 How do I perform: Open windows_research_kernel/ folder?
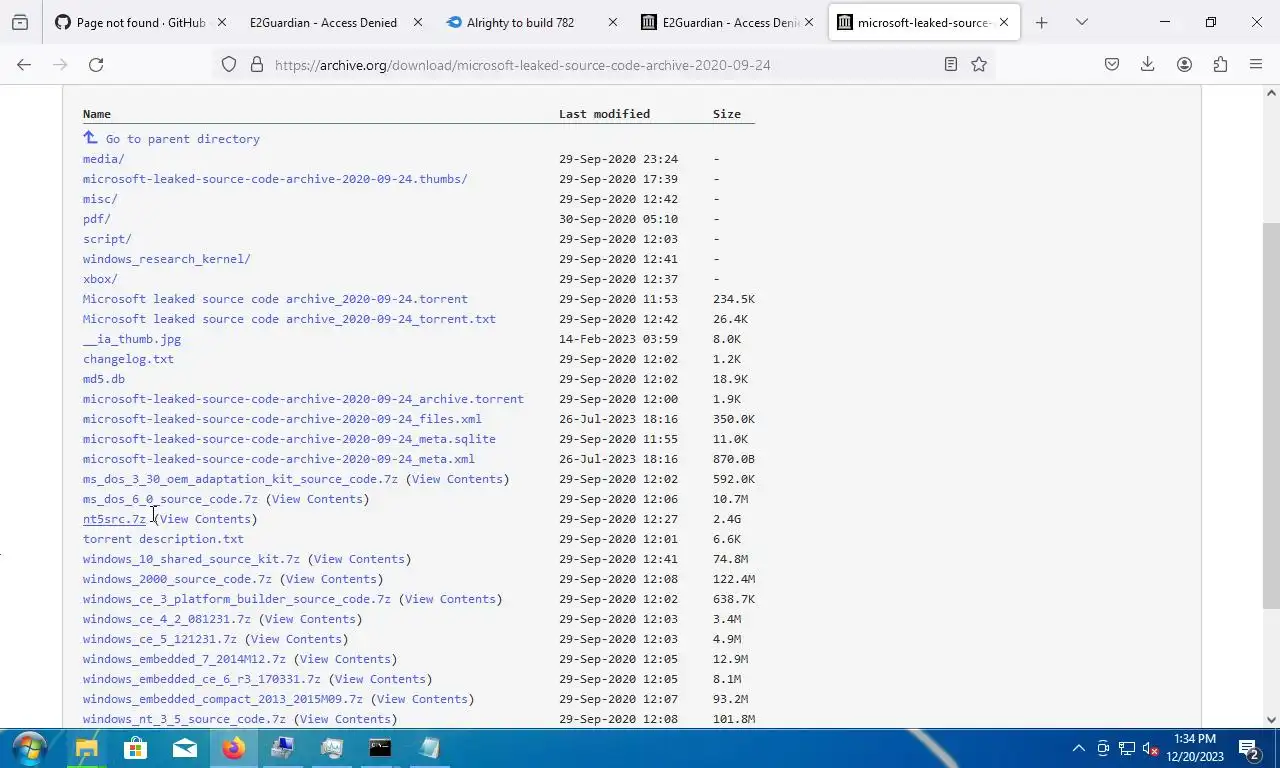[x=167, y=259]
